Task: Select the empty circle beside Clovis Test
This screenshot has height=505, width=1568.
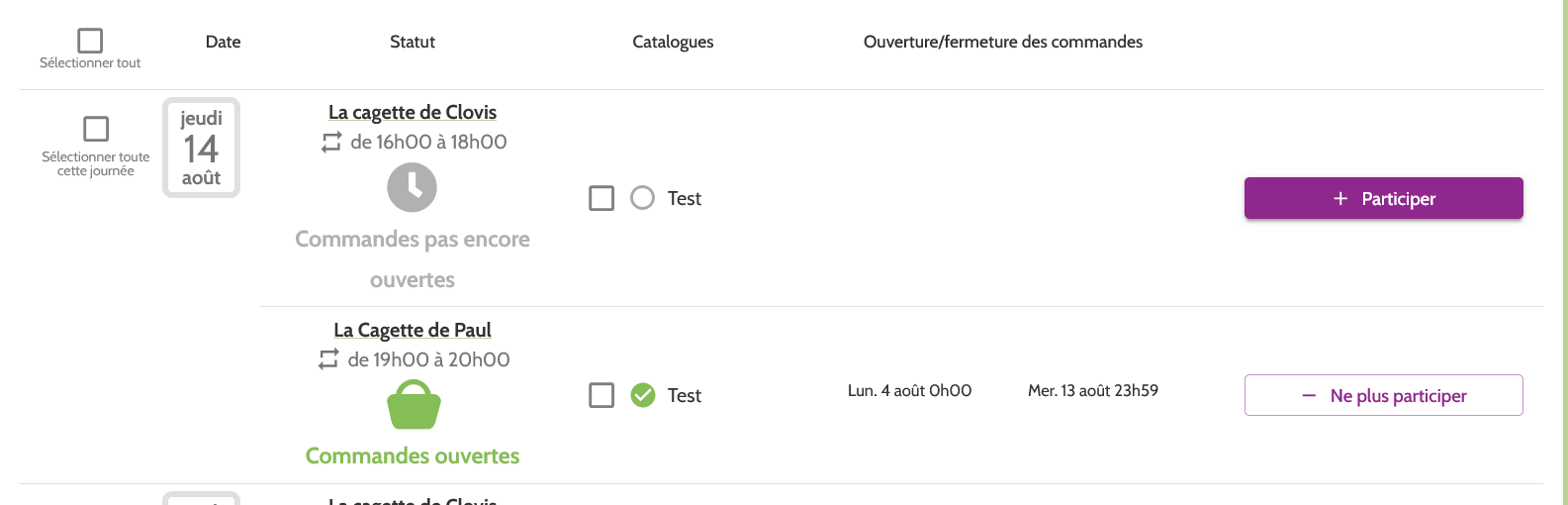Action: click(643, 198)
